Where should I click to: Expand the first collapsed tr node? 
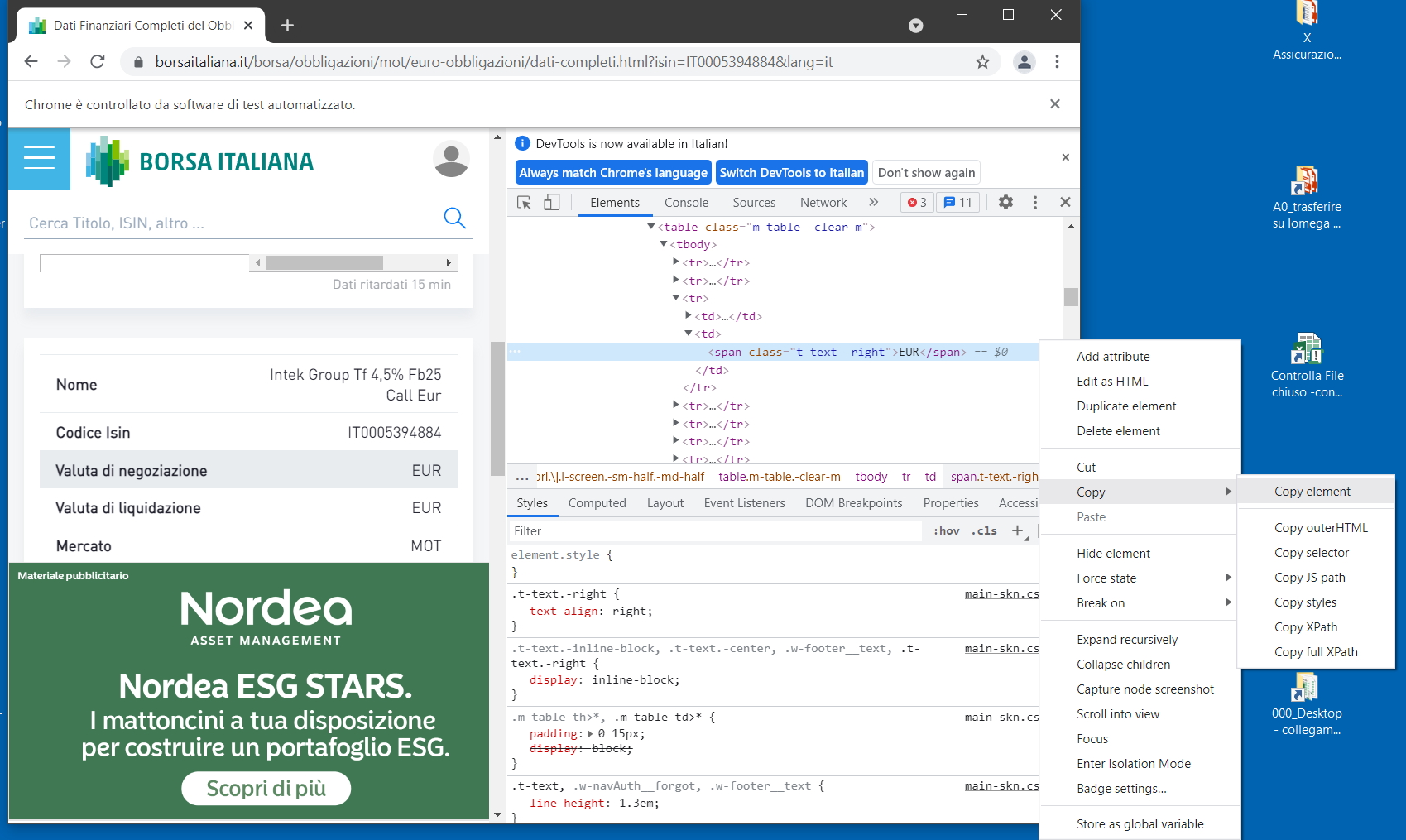(x=676, y=262)
